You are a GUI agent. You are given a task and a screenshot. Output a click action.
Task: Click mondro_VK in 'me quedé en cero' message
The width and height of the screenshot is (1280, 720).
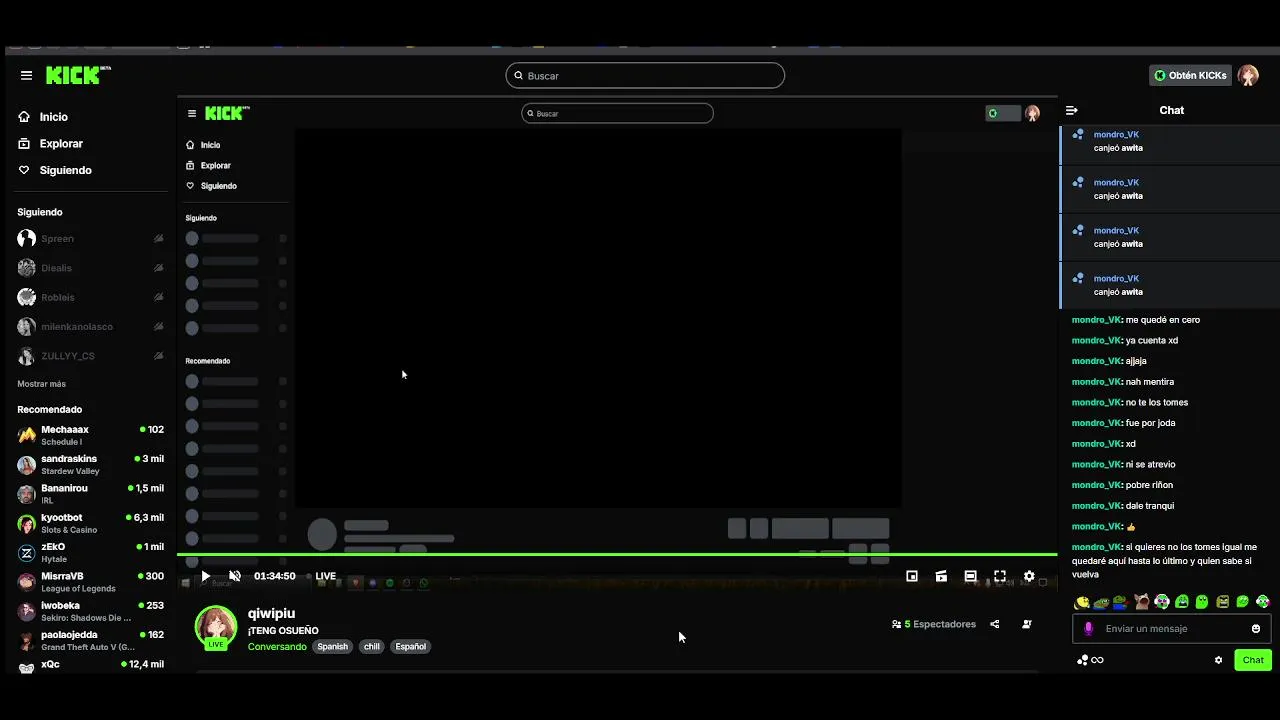tap(1096, 320)
